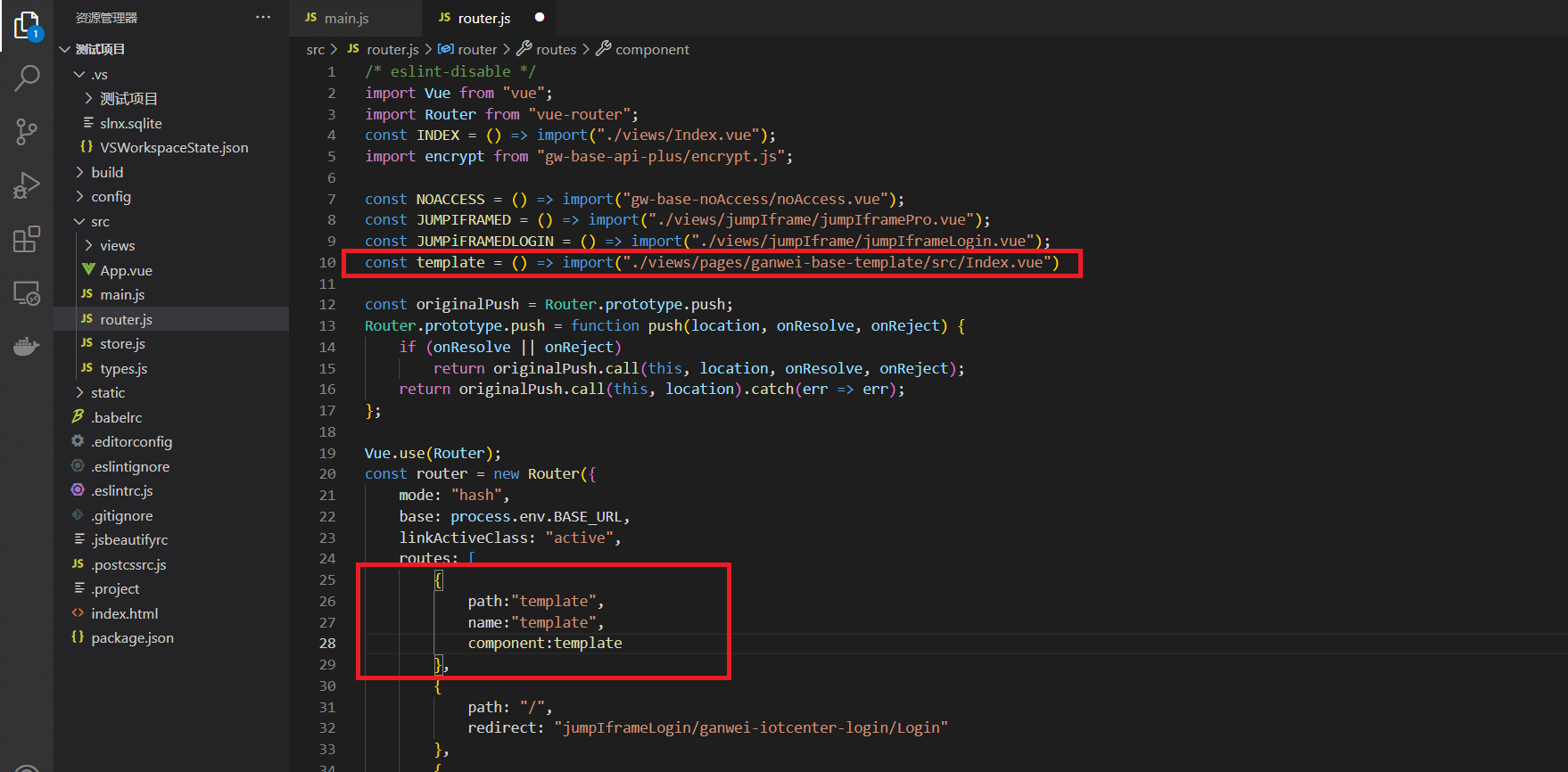Open the Remote Explorer icon
1568x772 pixels.
pos(27,293)
